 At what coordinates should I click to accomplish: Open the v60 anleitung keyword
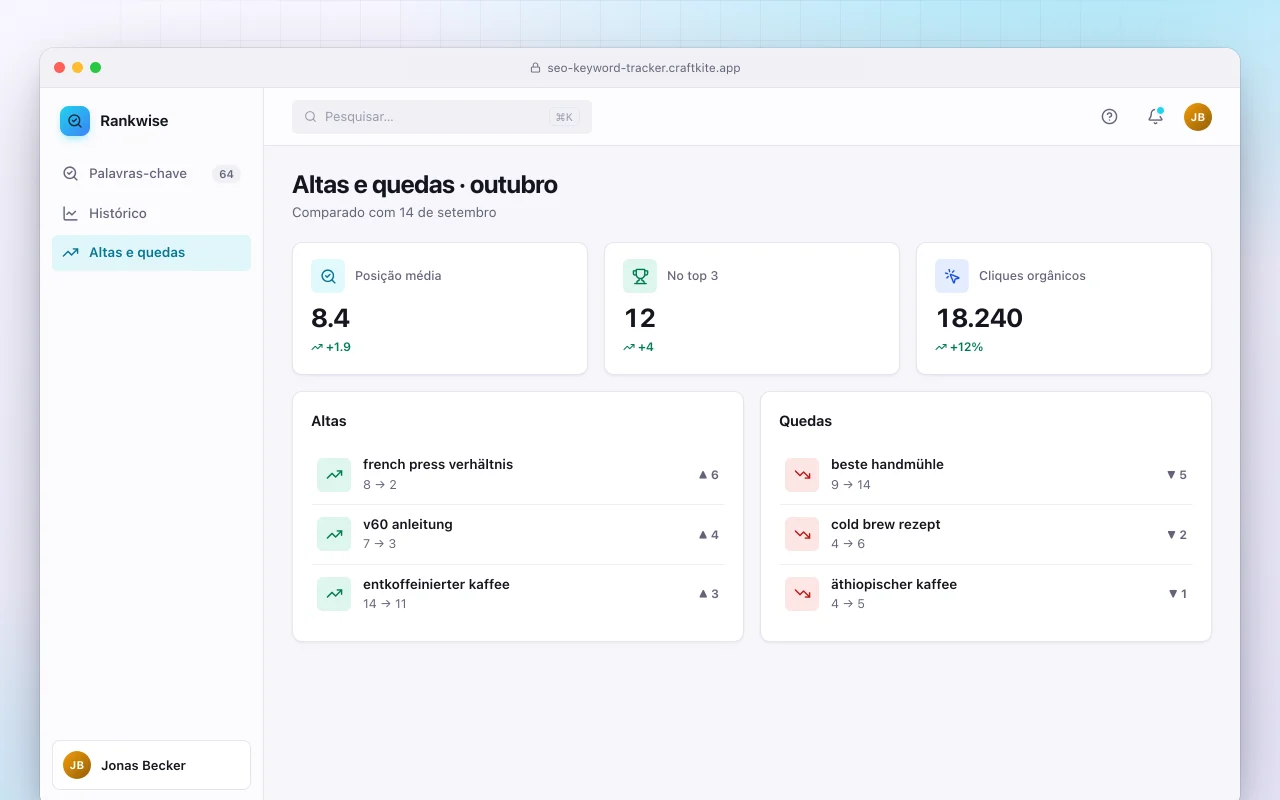pyautogui.click(x=518, y=534)
